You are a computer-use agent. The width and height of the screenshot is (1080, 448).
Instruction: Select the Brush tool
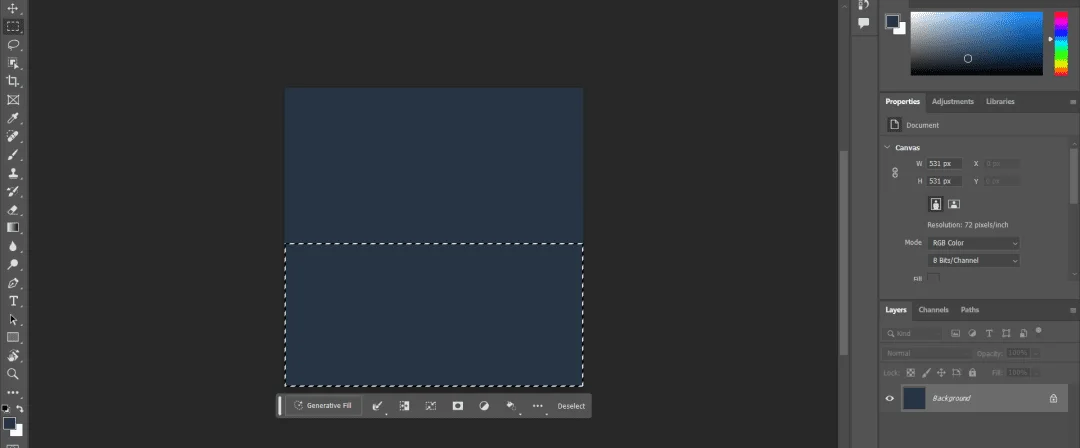point(12,154)
